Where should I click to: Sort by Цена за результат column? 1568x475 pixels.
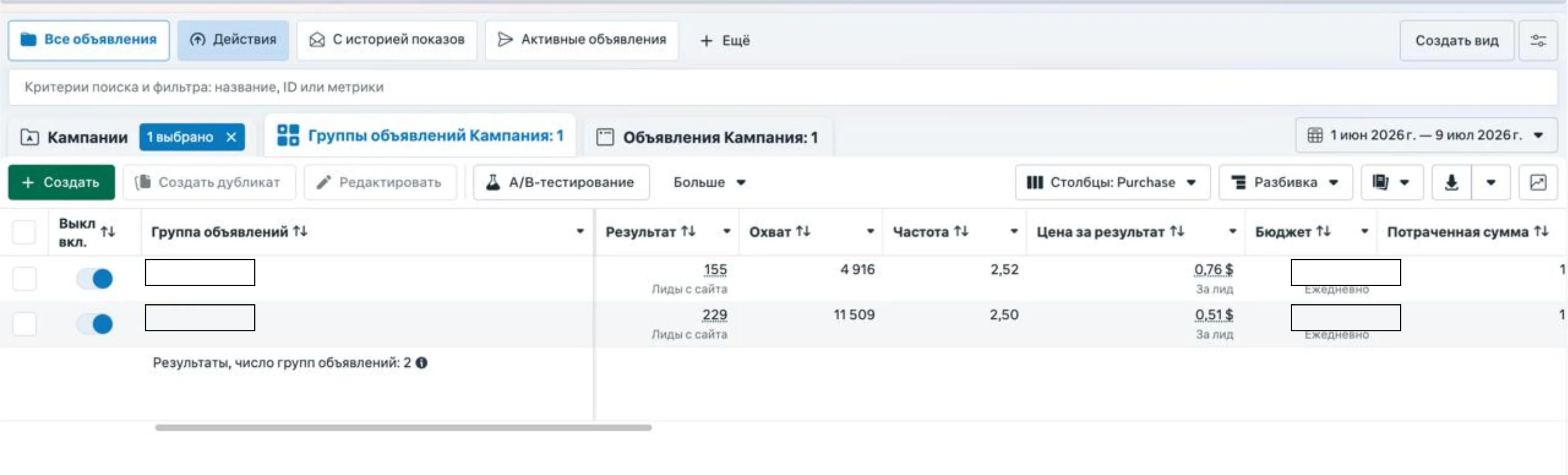pyautogui.click(x=1177, y=231)
